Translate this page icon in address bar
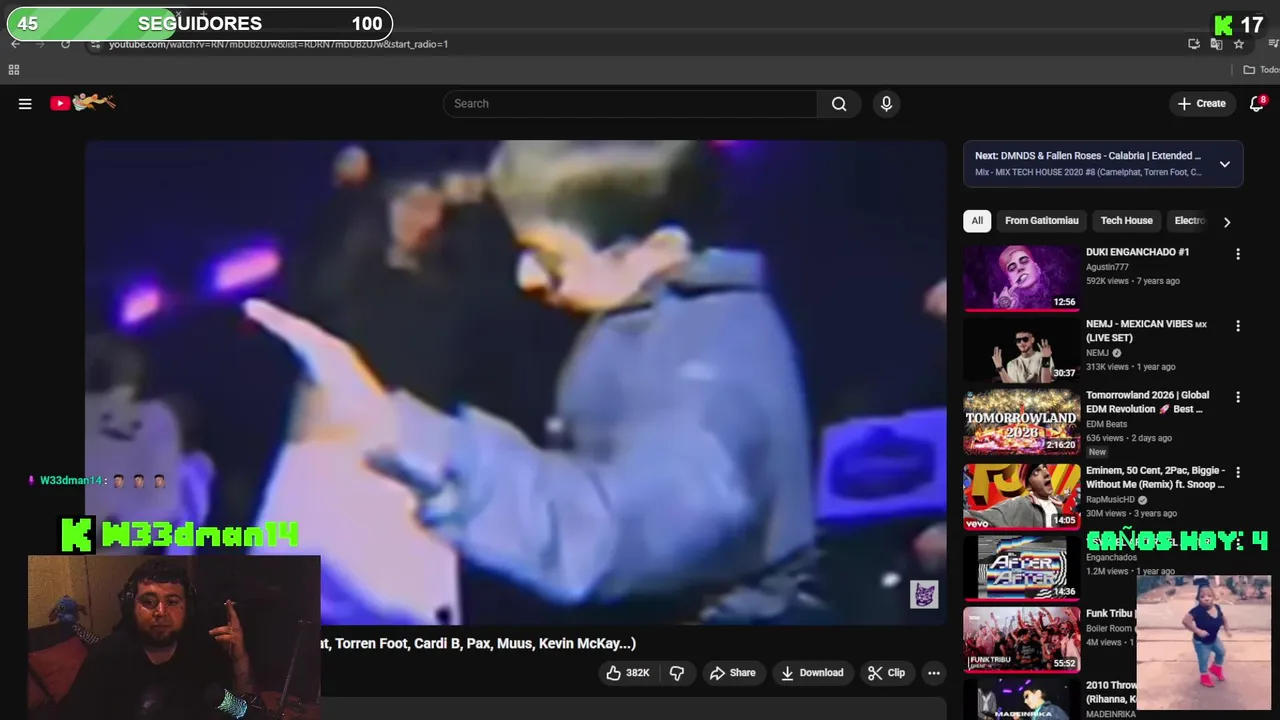 1216,44
